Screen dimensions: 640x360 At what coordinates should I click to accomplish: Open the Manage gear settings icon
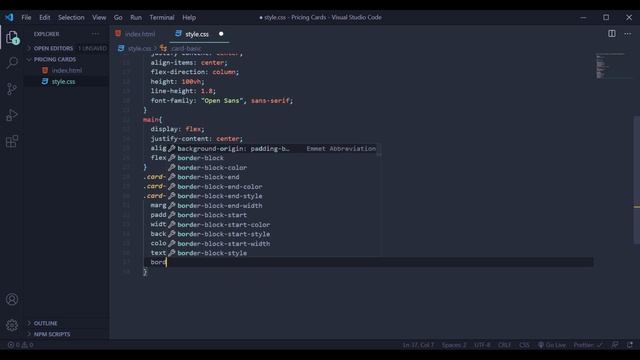click(12, 325)
